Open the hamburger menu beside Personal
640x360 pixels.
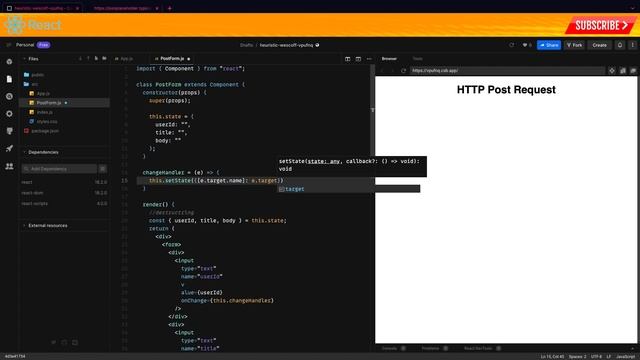coord(9,45)
